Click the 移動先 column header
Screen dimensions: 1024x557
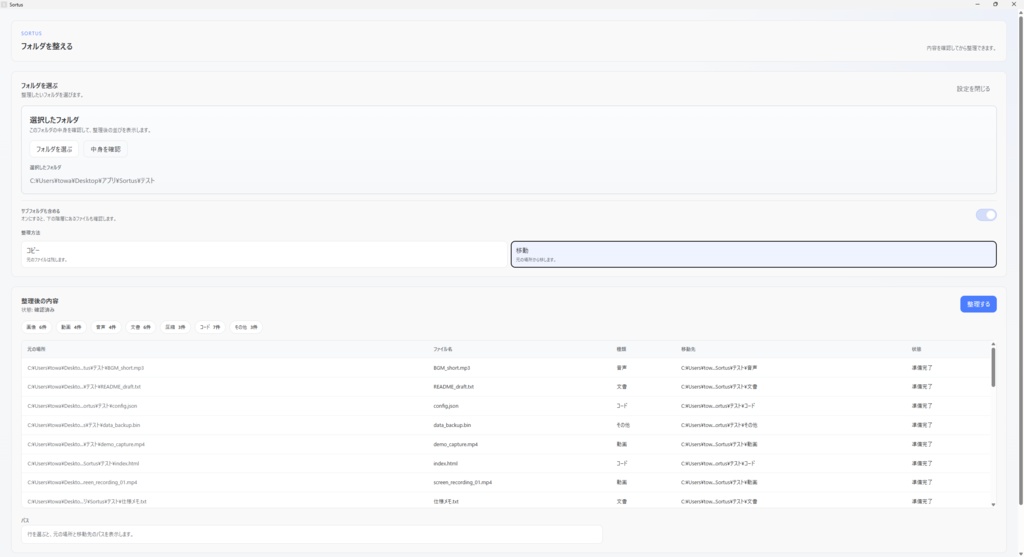coord(688,349)
